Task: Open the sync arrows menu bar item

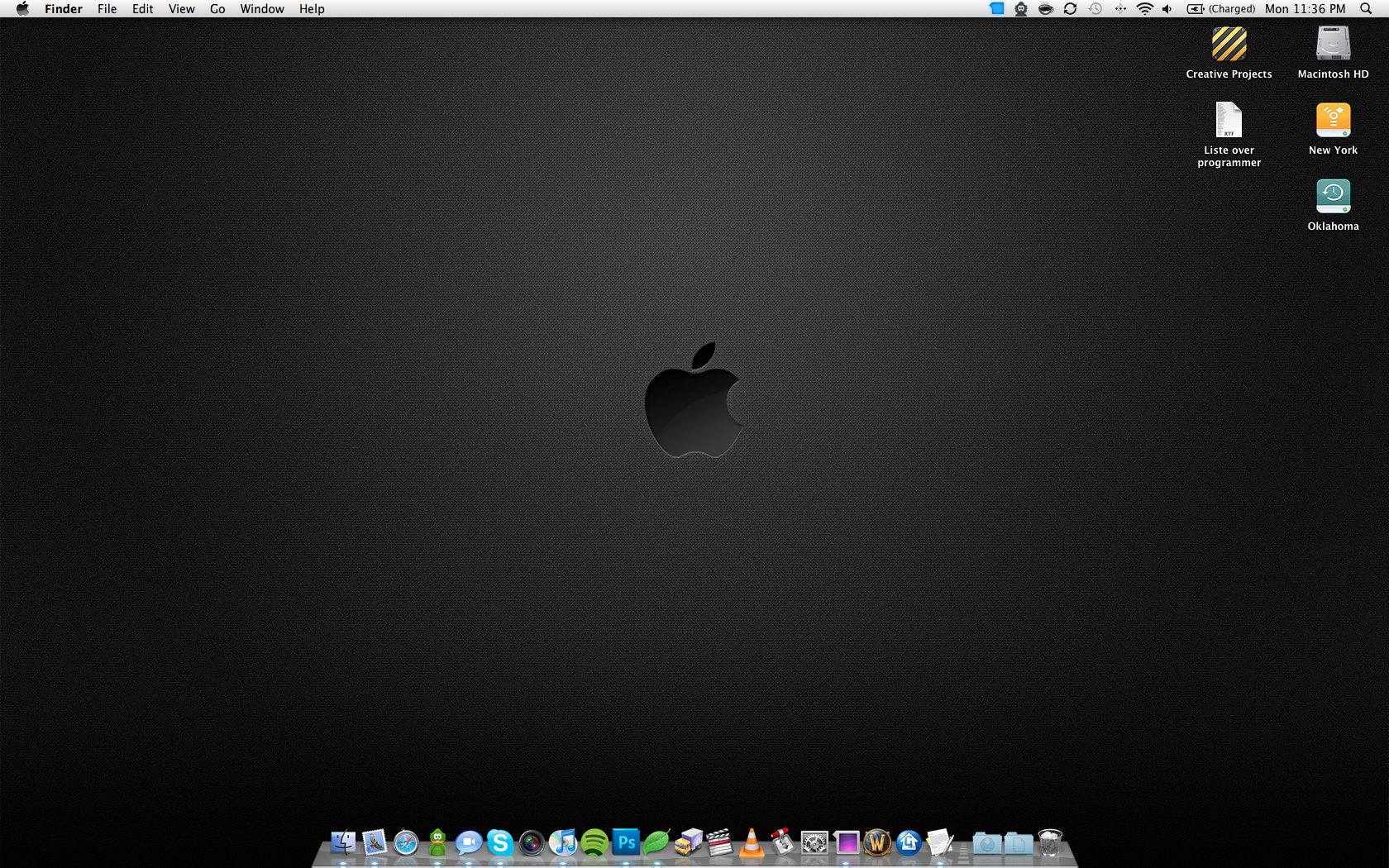Action: [x=1070, y=8]
